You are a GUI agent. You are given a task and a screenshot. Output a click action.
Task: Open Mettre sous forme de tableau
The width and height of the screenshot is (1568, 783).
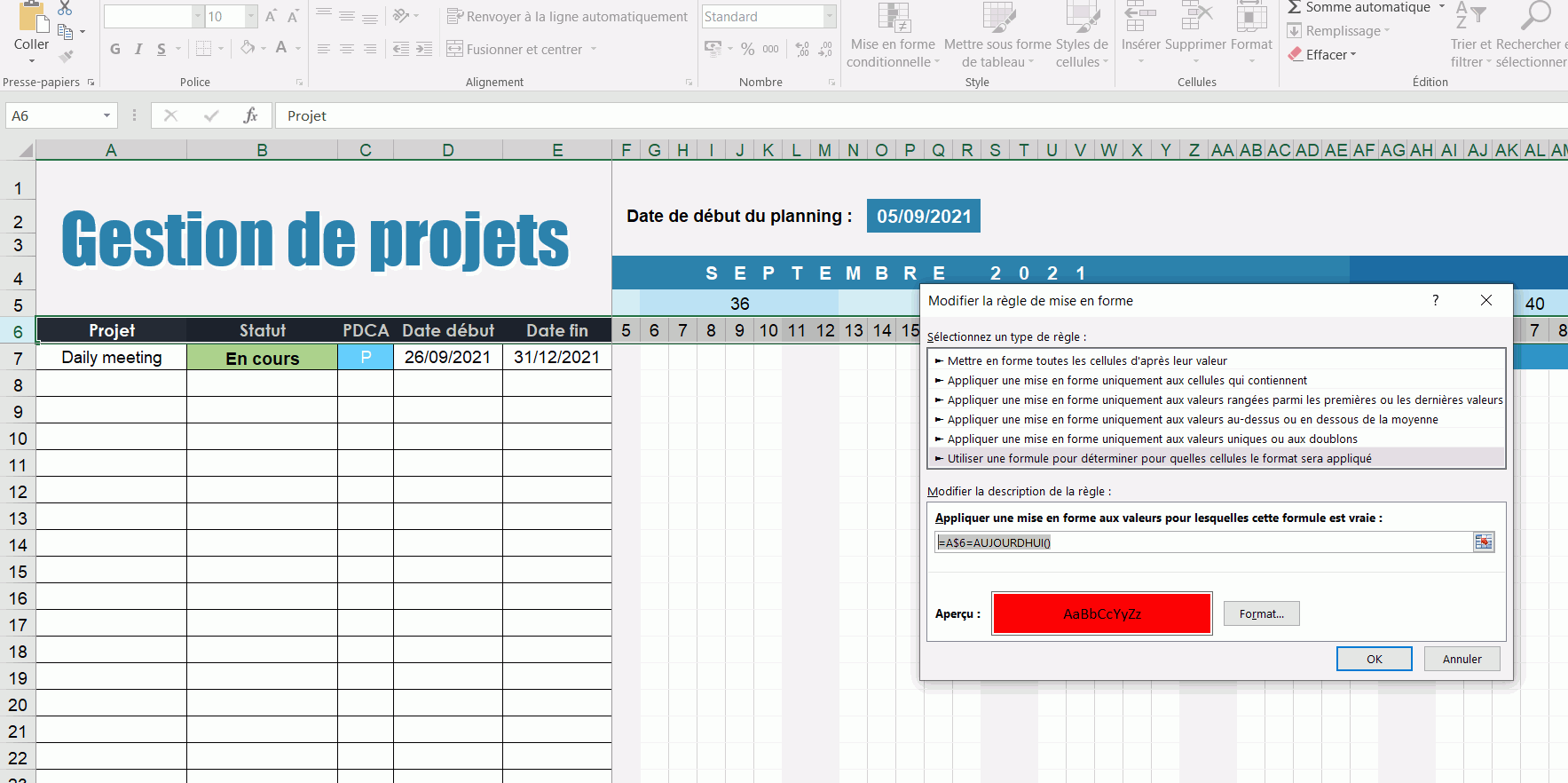tap(997, 36)
